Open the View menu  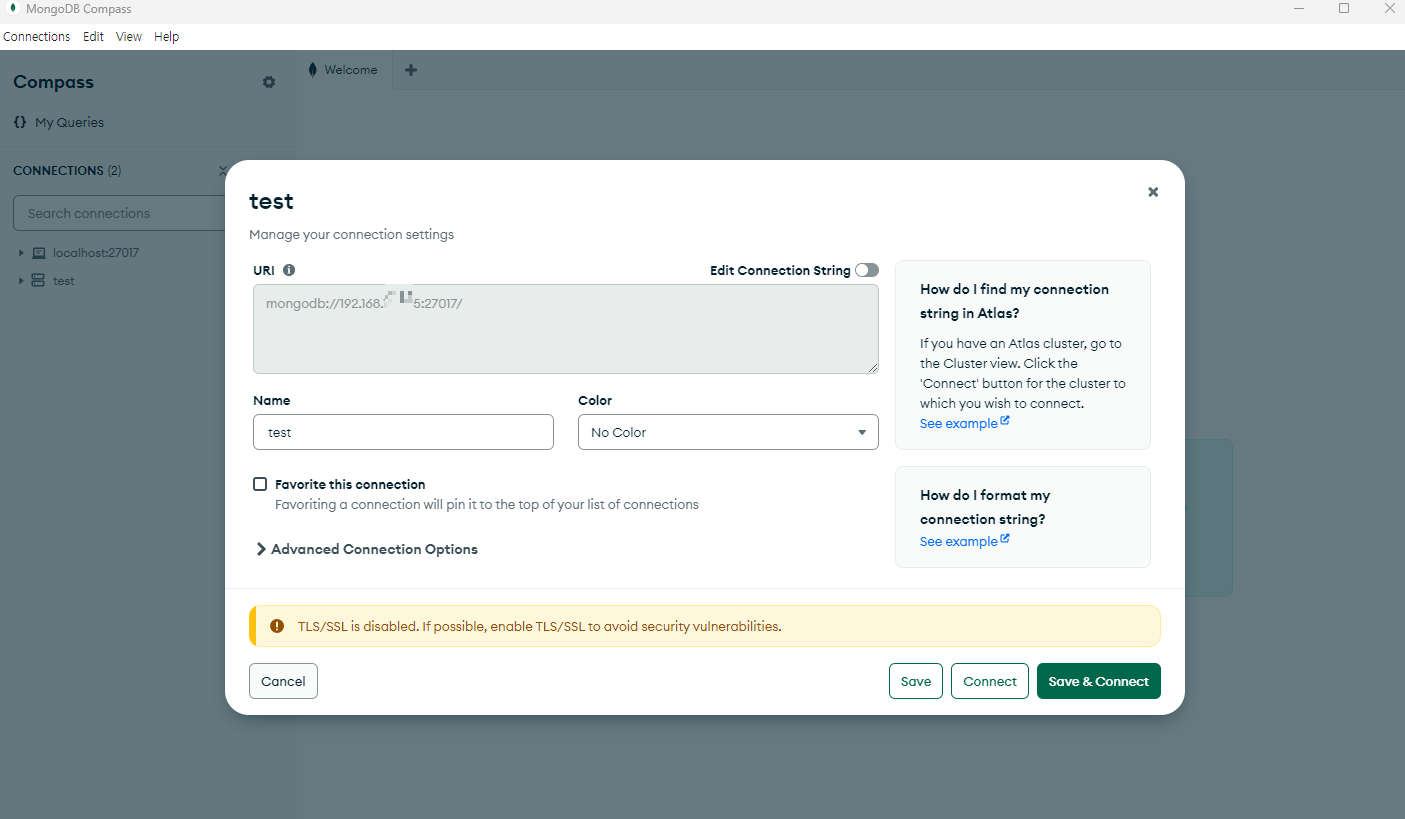pyautogui.click(x=129, y=37)
